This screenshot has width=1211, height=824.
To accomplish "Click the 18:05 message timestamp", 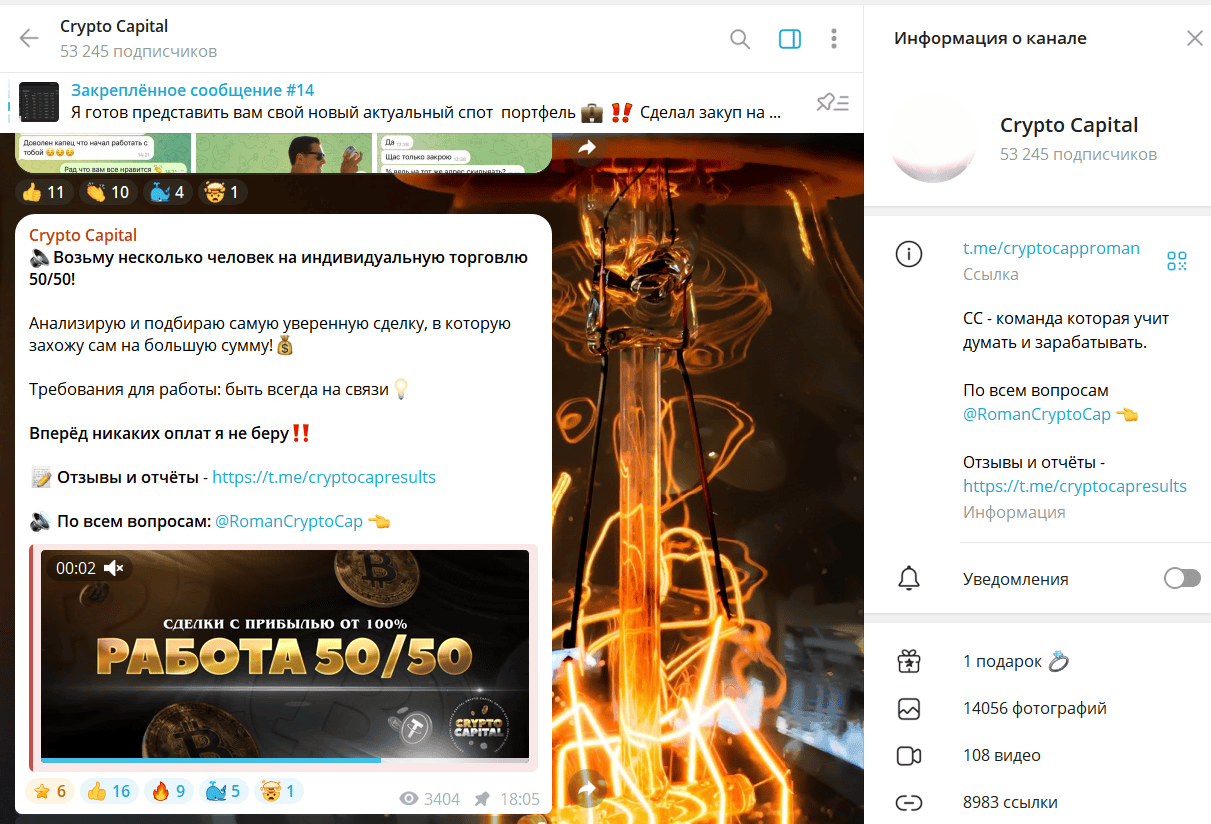I will tap(520, 799).
